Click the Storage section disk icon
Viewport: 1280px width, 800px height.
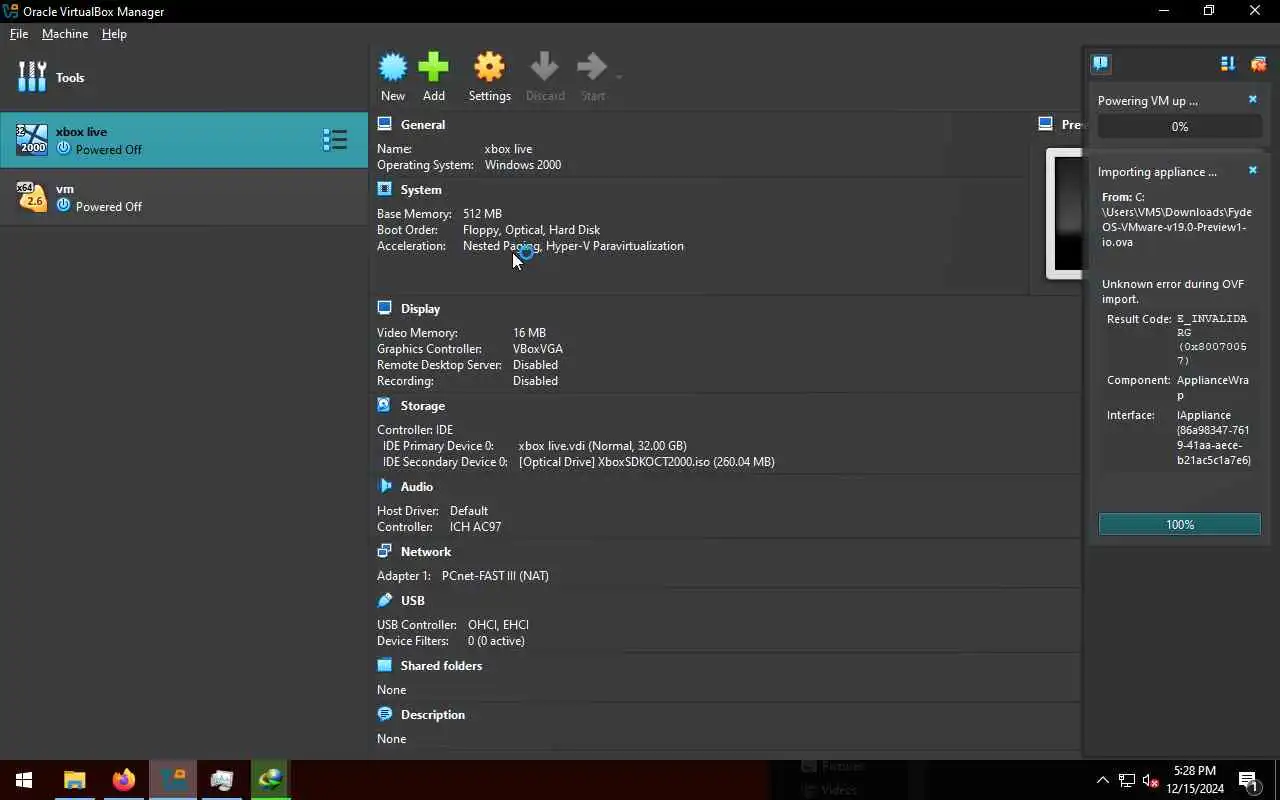pos(385,405)
